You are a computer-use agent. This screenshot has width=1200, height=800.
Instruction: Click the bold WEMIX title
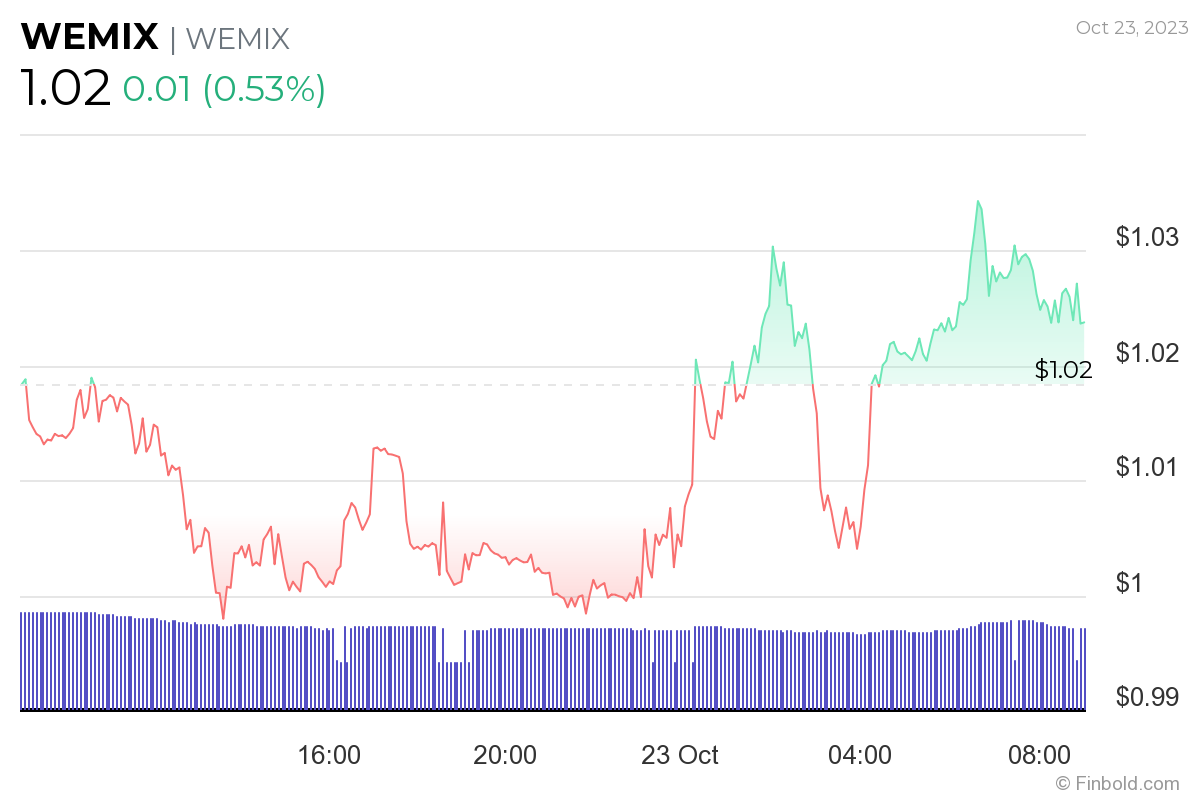[x=90, y=38]
